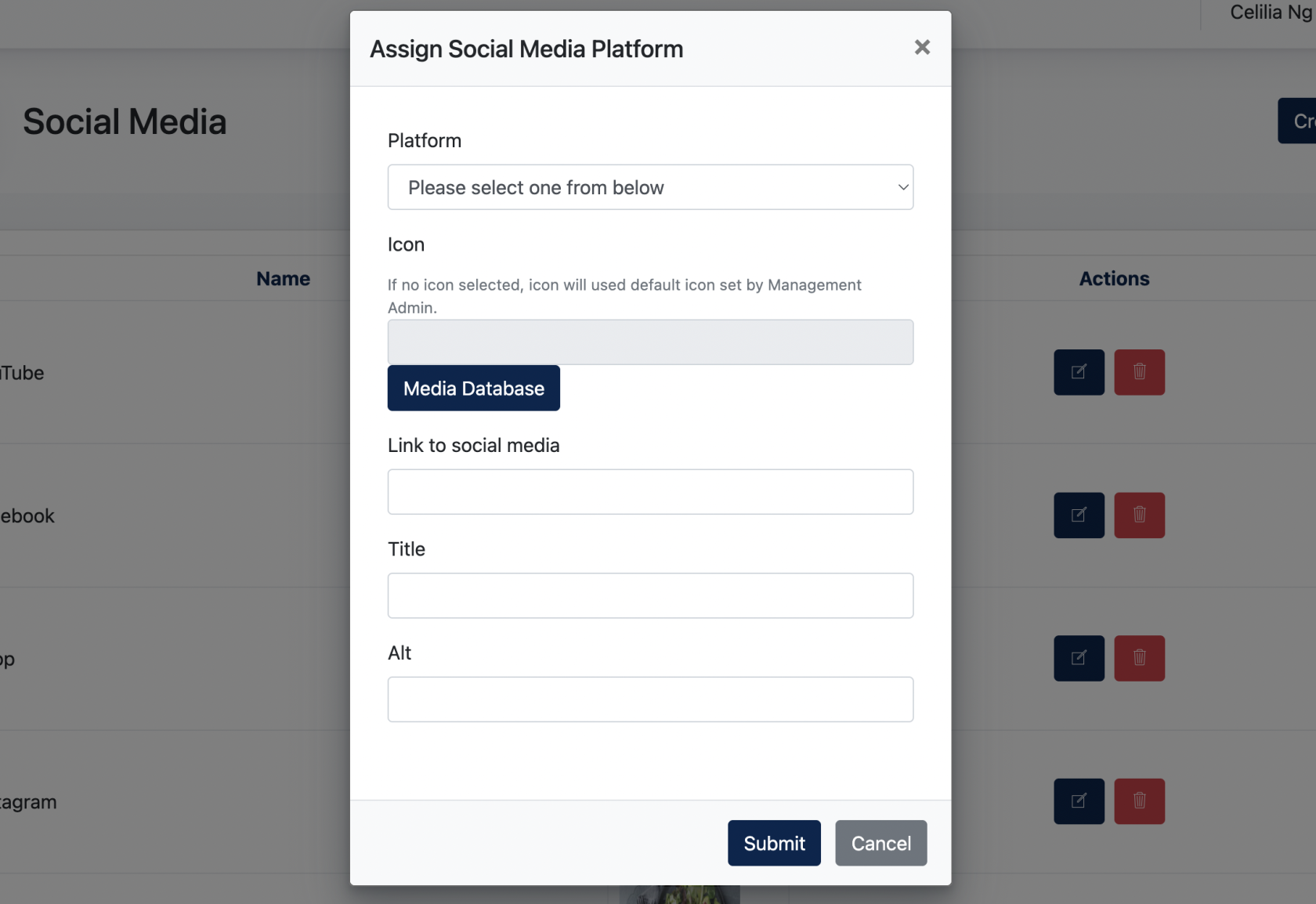Edit the YouTube row entry
Screen dimensions: 1316x904
[x=1079, y=372]
